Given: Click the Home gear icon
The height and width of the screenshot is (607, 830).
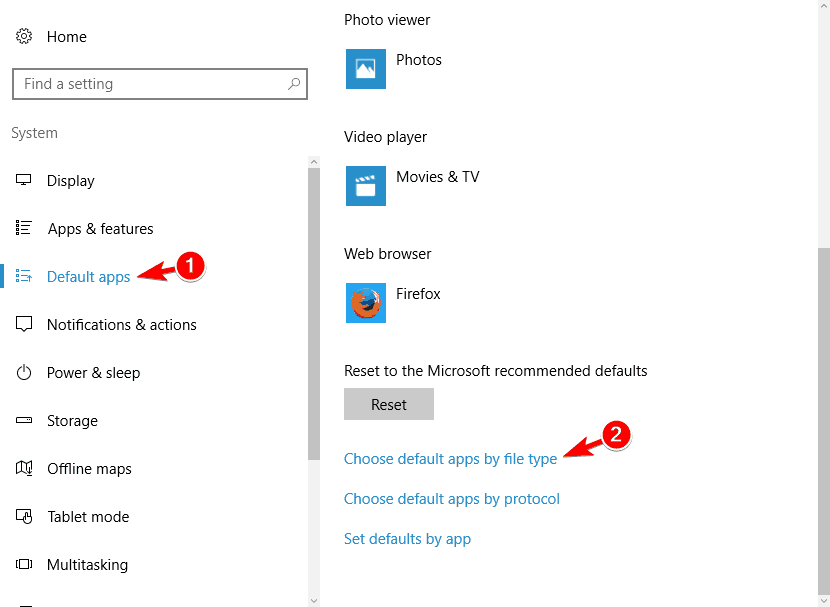Looking at the screenshot, I should pos(24,37).
